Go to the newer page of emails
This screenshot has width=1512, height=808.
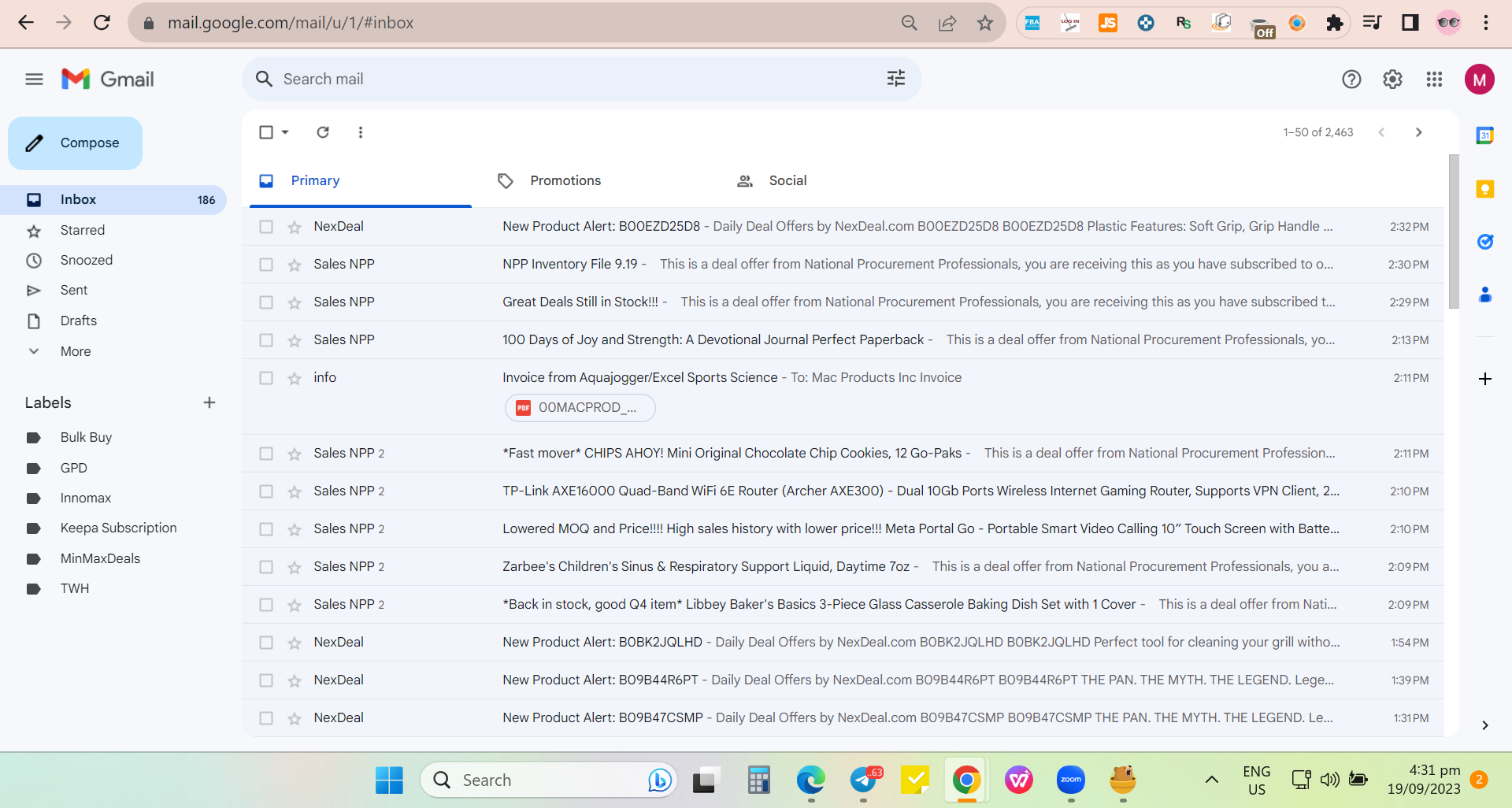(x=1381, y=132)
